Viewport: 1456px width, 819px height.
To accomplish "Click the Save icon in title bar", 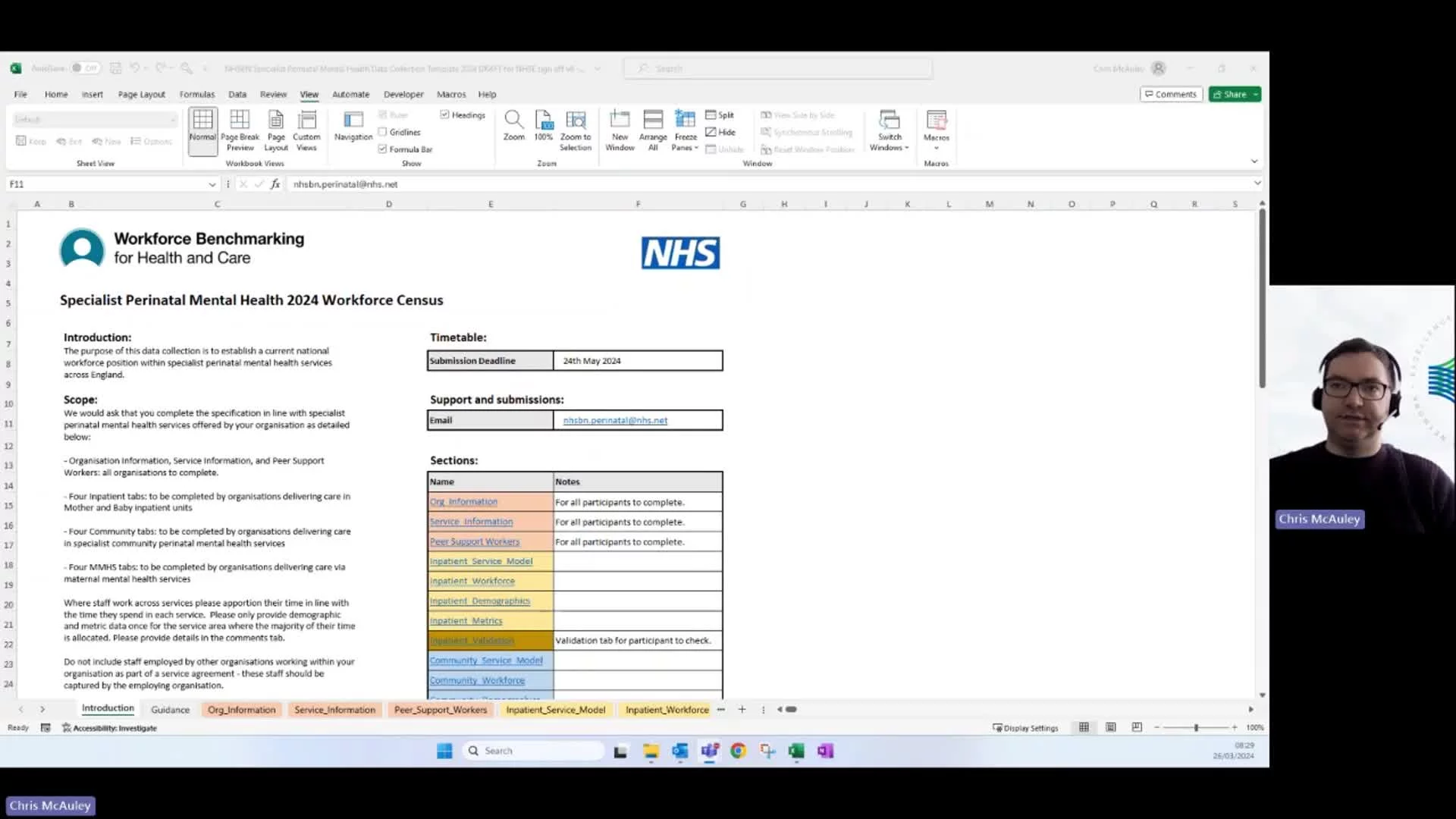I will [116, 68].
